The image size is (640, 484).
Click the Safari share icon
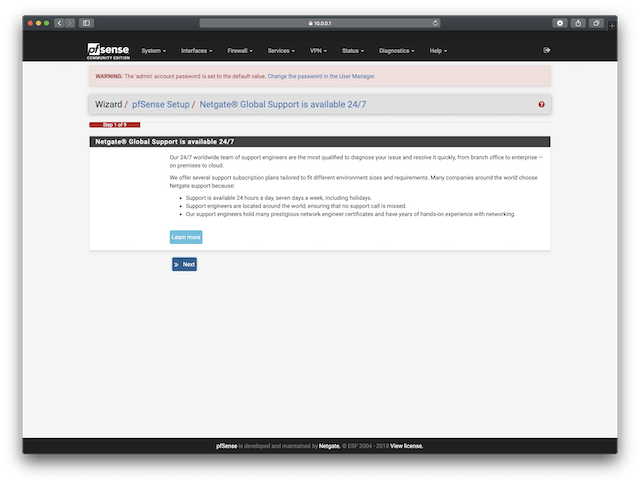[x=578, y=23]
